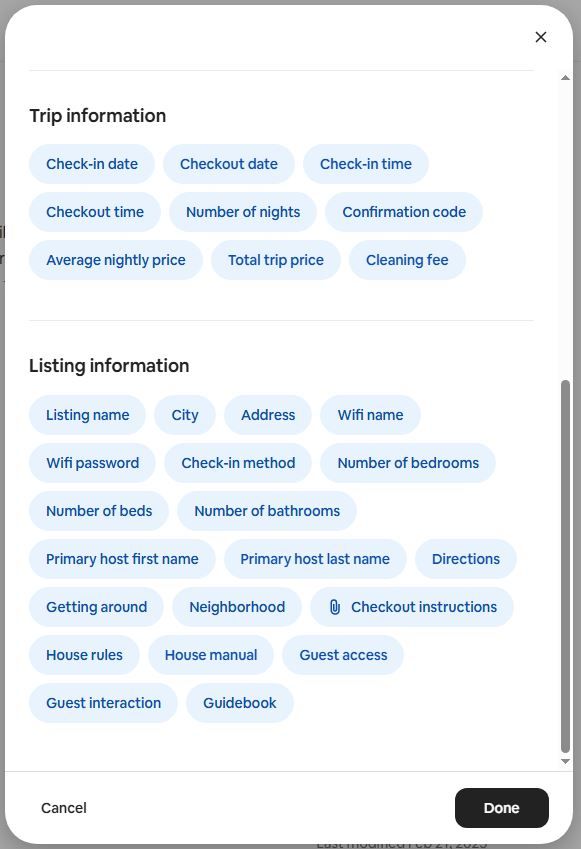Choose the Guest interaction chip
This screenshot has width=581, height=849.
coord(103,703)
